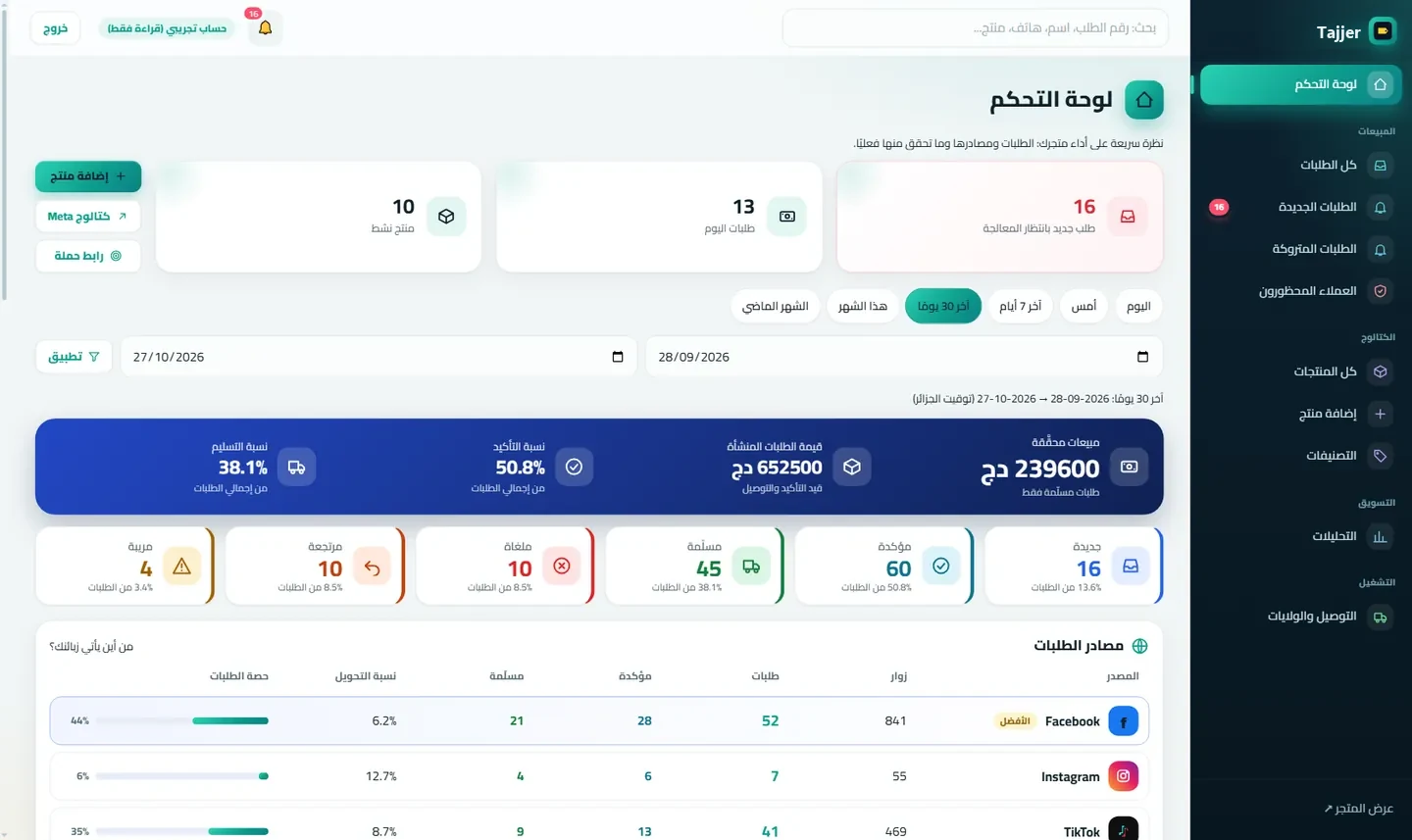This screenshot has width=1412, height=840.
Task: Open the كتالوج Meta link
Action: coord(88,217)
